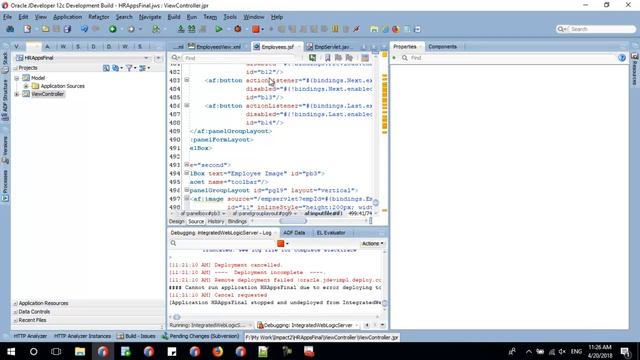The width and height of the screenshot is (640, 360).
Task: Open the Refactor menu
Action: pos(99,17)
